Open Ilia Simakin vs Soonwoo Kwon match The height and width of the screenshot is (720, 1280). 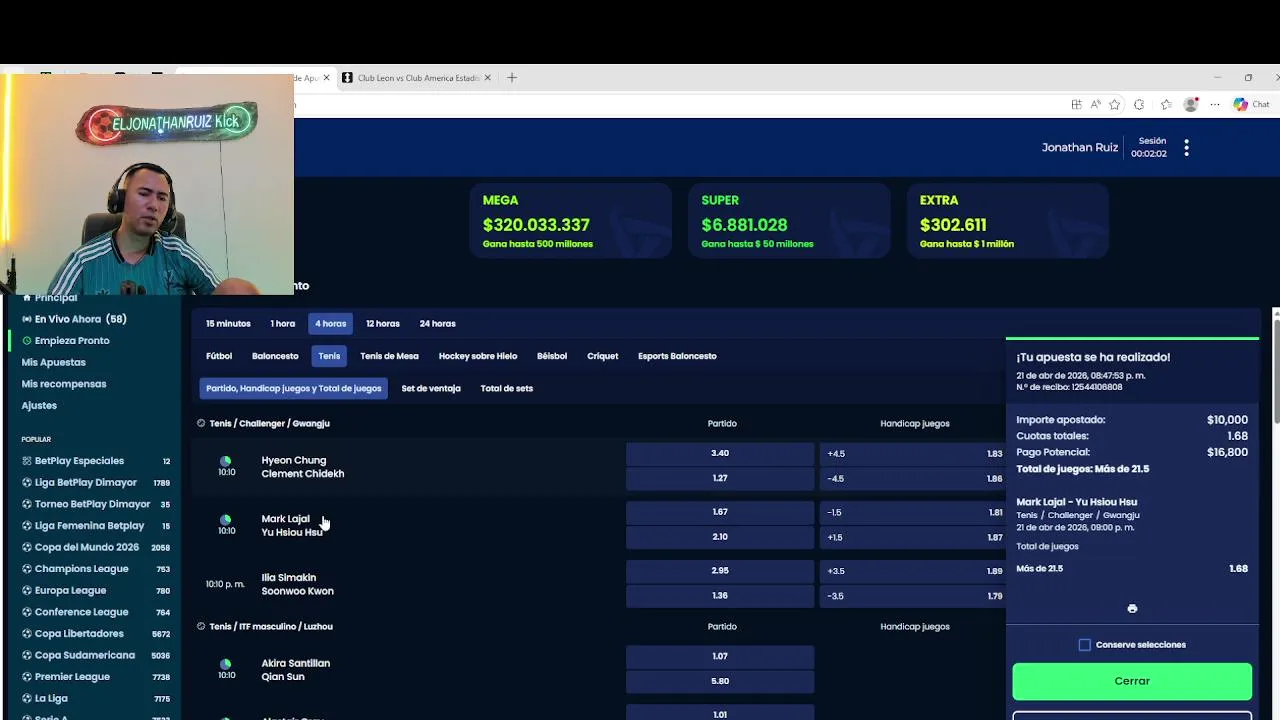[297, 584]
